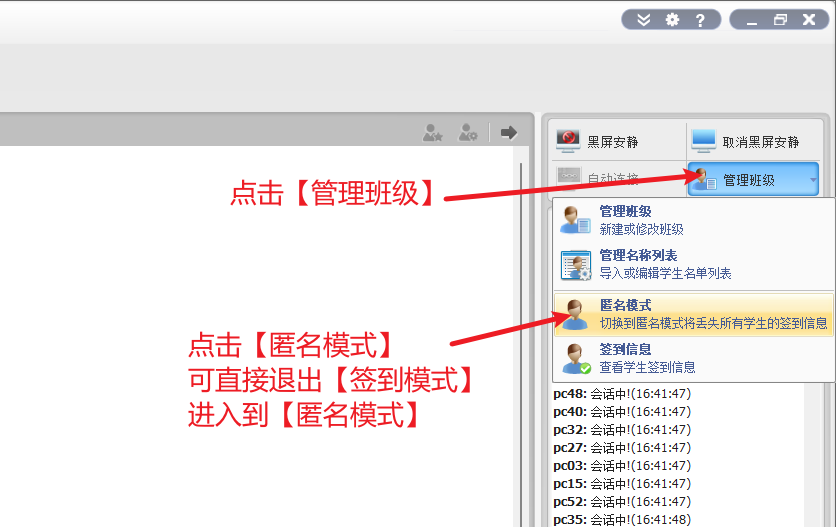Click the right arrow icon in panel header
The width and height of the screenshot is (836, 527).
click(509, 132)
